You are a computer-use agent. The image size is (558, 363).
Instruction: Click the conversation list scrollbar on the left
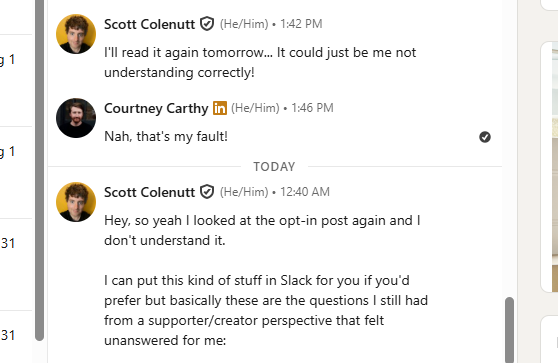coord(40,170)
